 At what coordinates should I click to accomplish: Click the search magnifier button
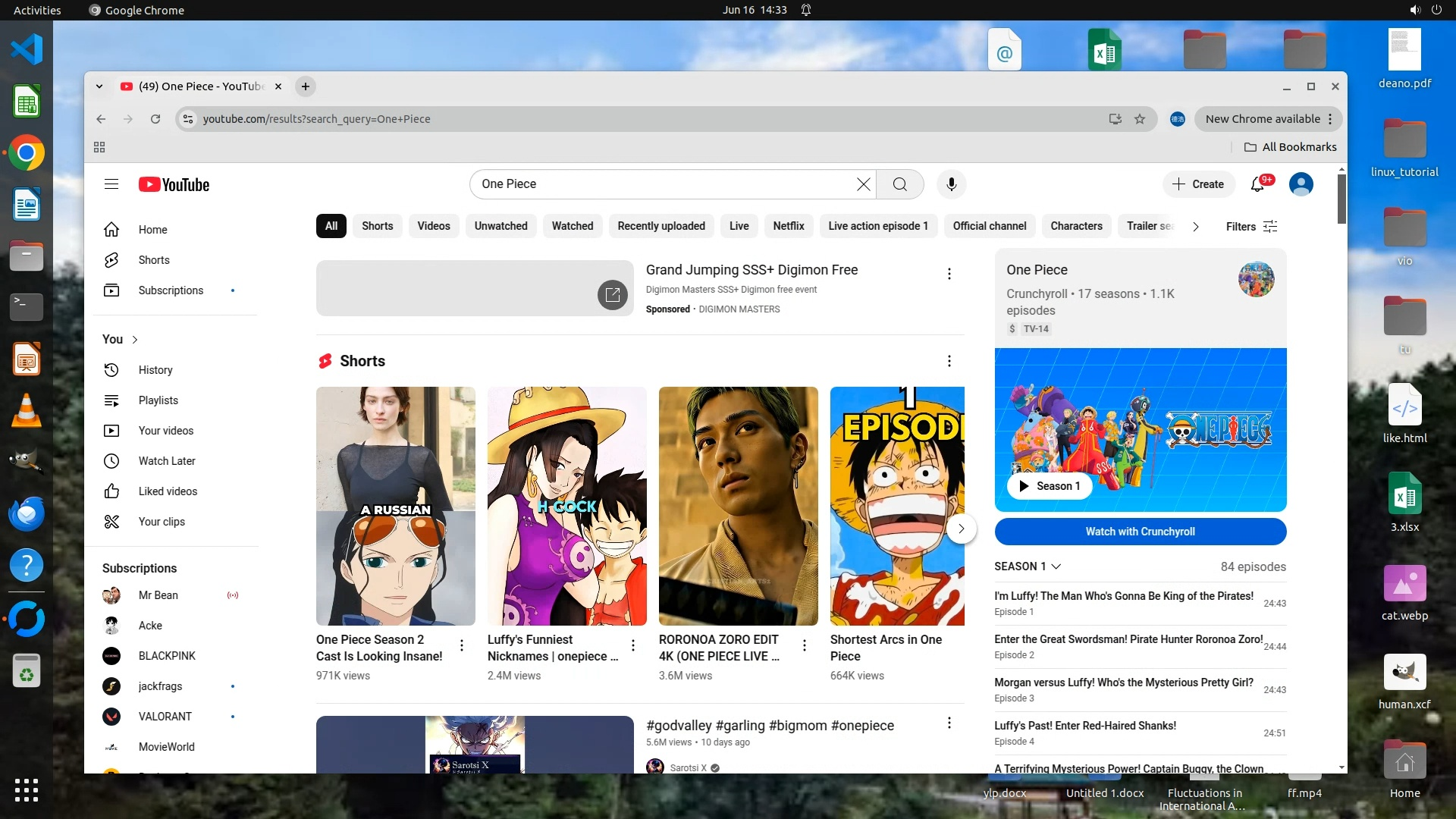[x=899, y=184]
